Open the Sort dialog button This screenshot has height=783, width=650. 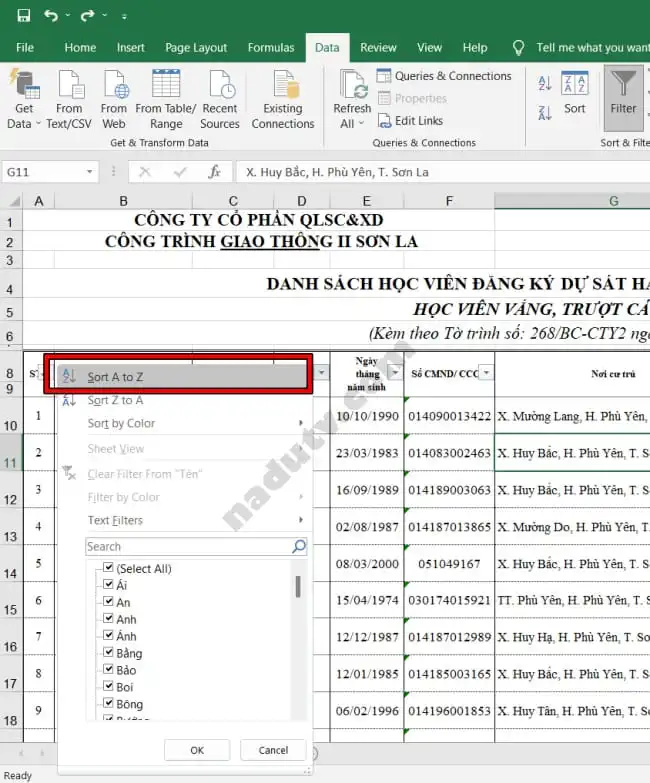pyautogui.click(x=575, y=93)
